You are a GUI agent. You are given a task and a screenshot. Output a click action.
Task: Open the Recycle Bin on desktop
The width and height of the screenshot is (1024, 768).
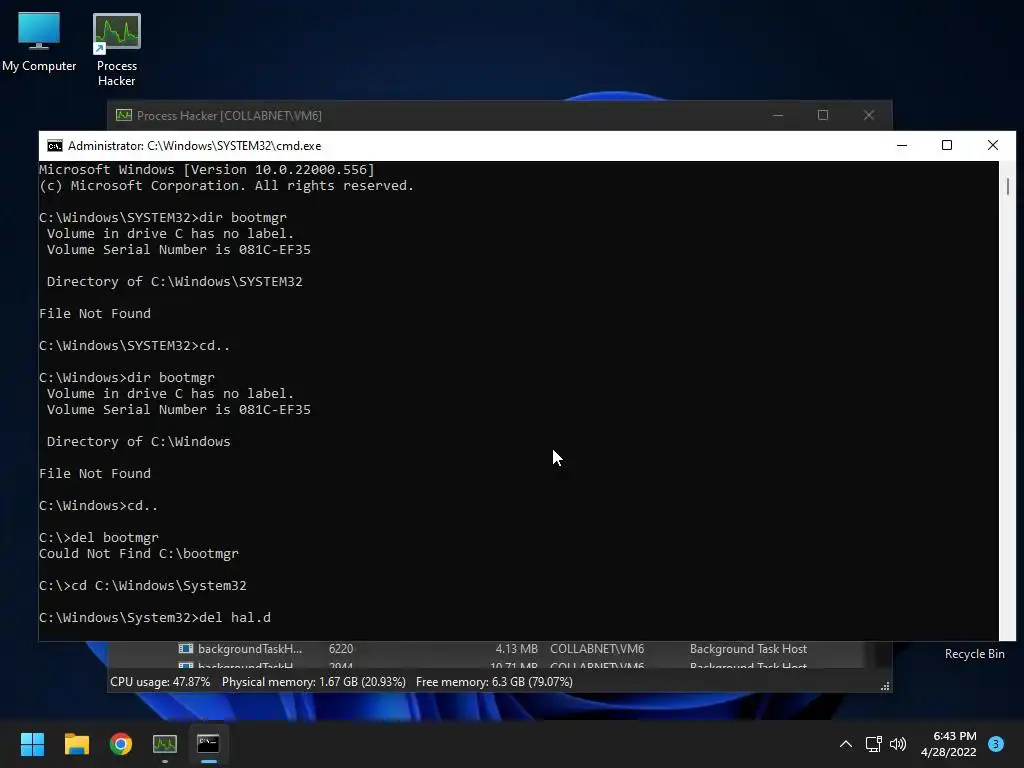click(974, 654)
